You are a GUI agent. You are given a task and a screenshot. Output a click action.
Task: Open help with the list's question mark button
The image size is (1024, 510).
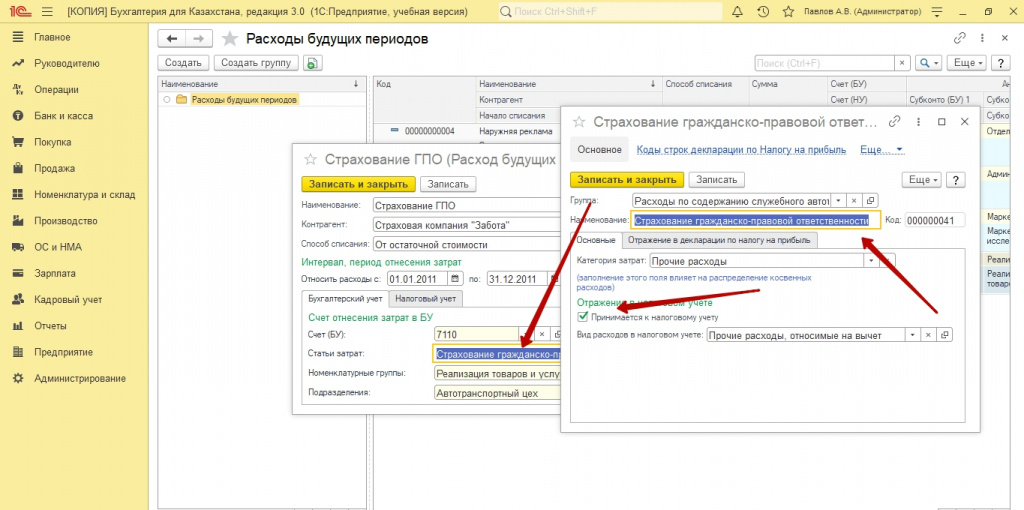tap(1000, 63)
